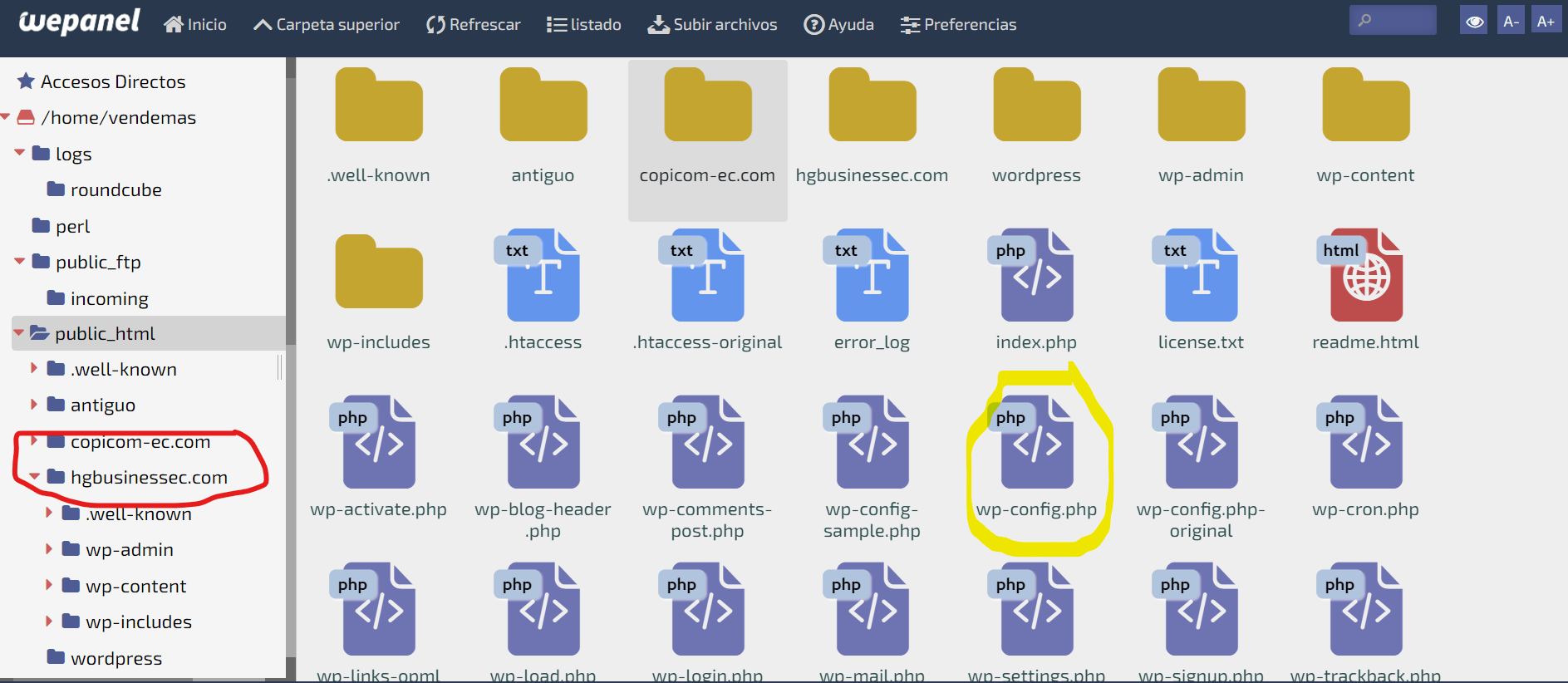Go to Inicio in the top toolbar
Viewport: 1568px width, 683px height.
click(195, 24)
